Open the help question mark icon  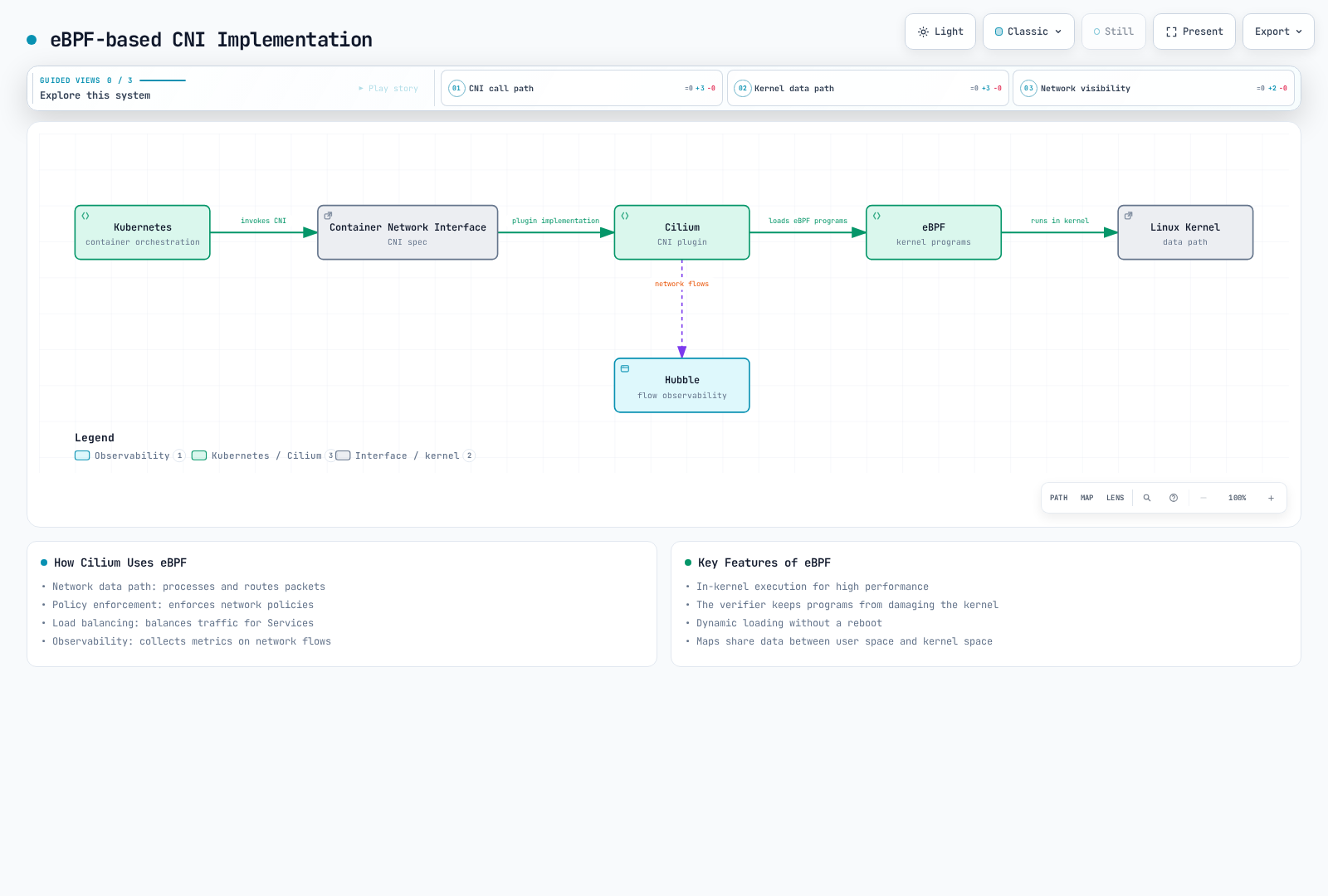[x=1174, y=498]
